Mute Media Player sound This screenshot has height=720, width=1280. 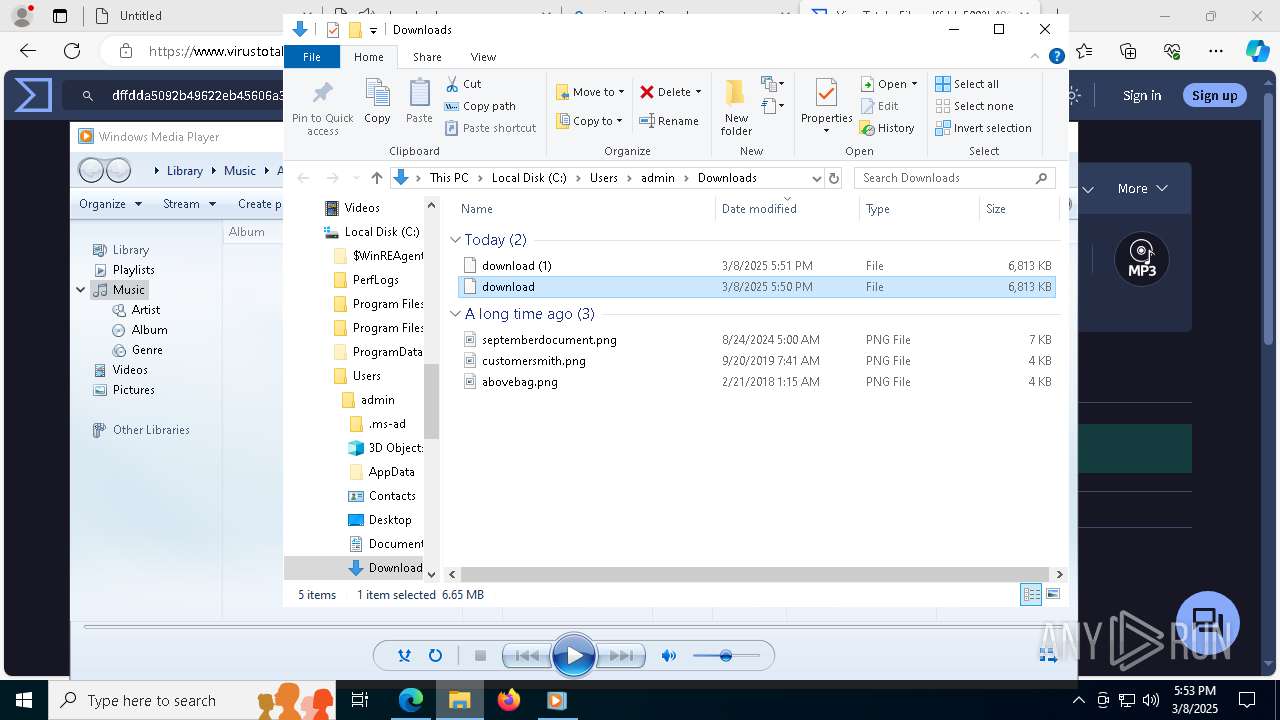pos(669,656)
